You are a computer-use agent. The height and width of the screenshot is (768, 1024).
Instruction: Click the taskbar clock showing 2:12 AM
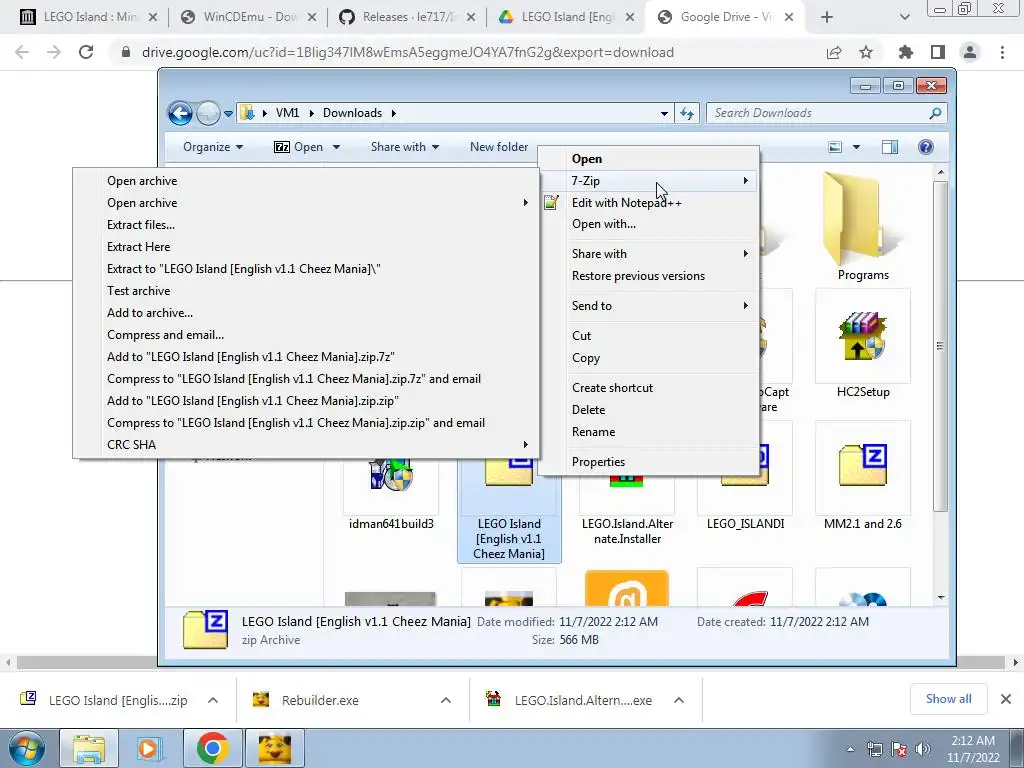(x=973, y=749)
